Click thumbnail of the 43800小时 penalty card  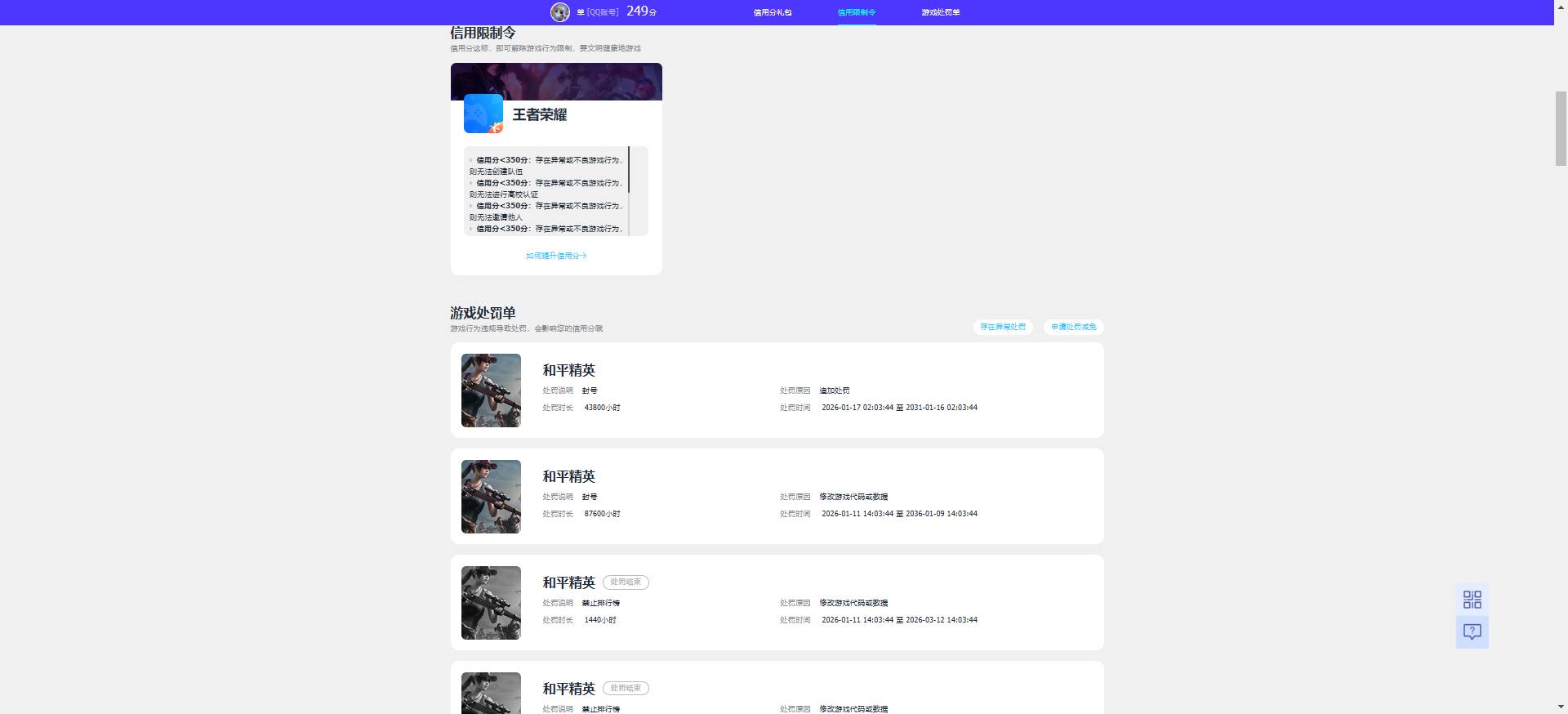(x=491, y=390)
